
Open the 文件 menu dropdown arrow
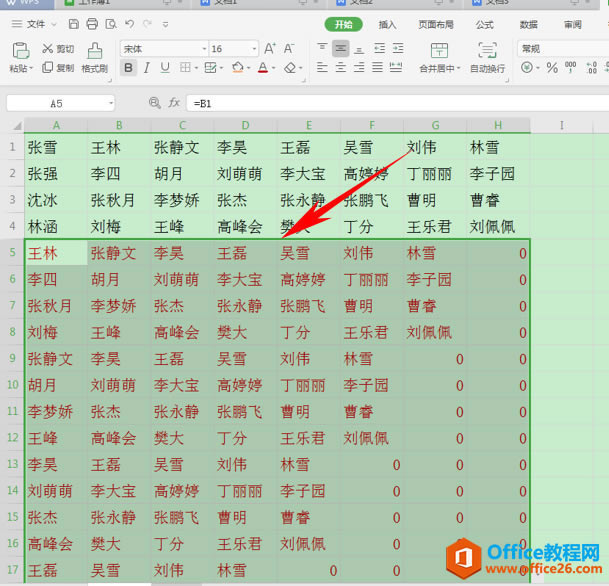tap(54, 24)
